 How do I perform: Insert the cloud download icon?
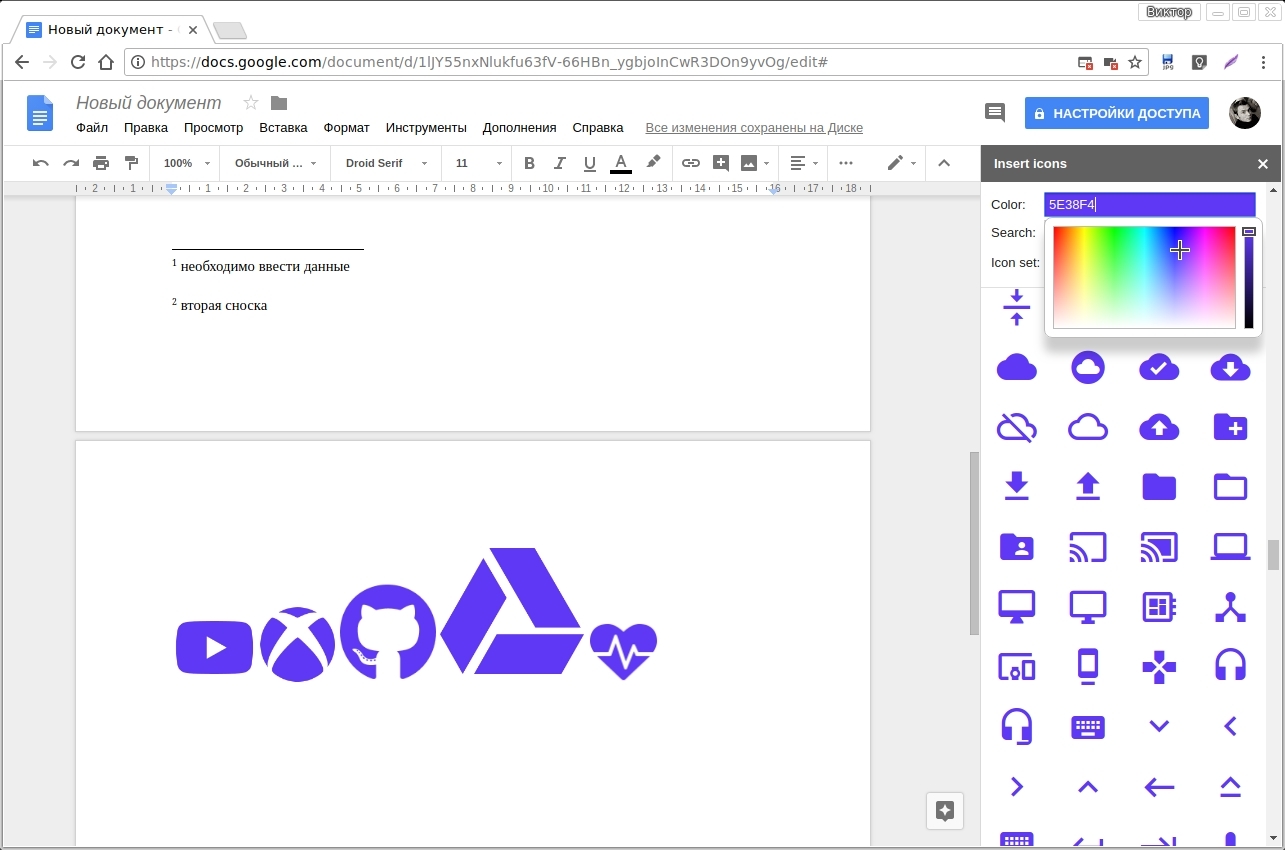[1230, 368]
